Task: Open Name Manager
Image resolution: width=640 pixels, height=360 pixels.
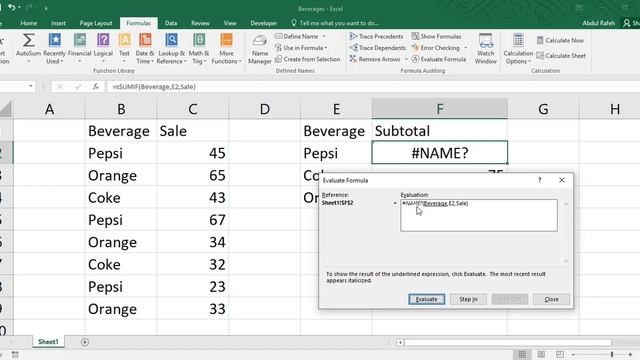Action: click(x=260, y=49)
